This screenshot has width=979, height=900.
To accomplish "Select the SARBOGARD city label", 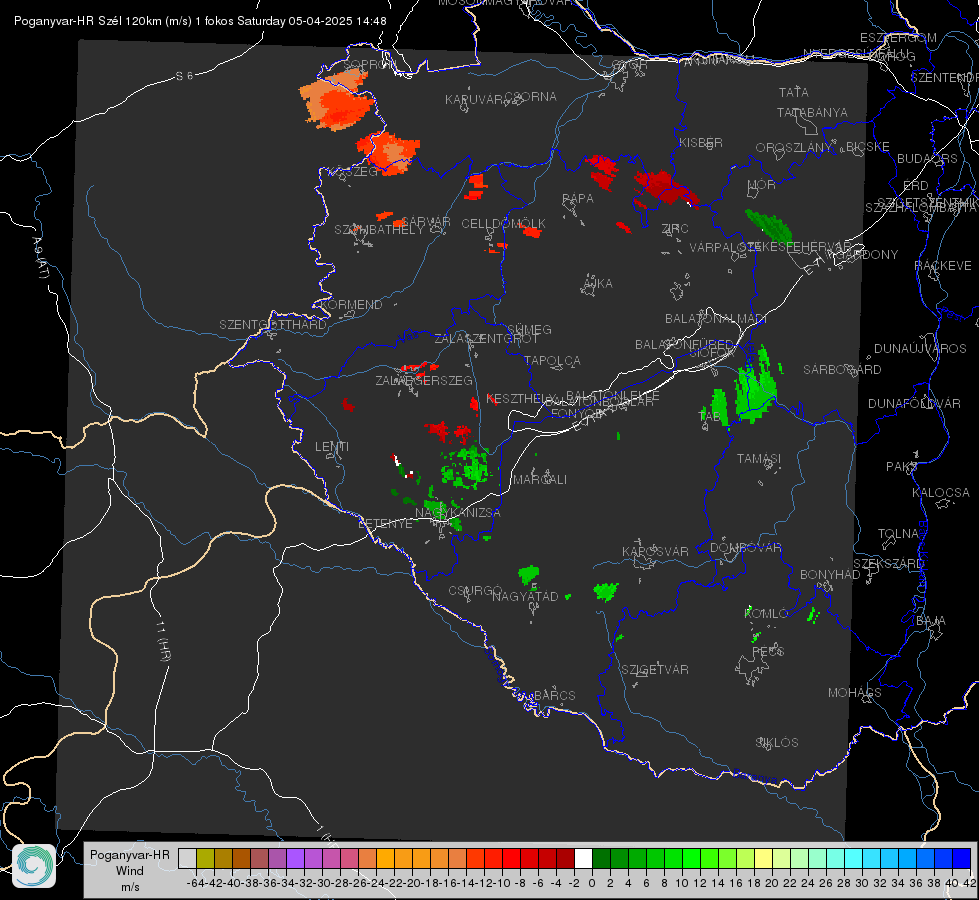I will pos(842,370).
